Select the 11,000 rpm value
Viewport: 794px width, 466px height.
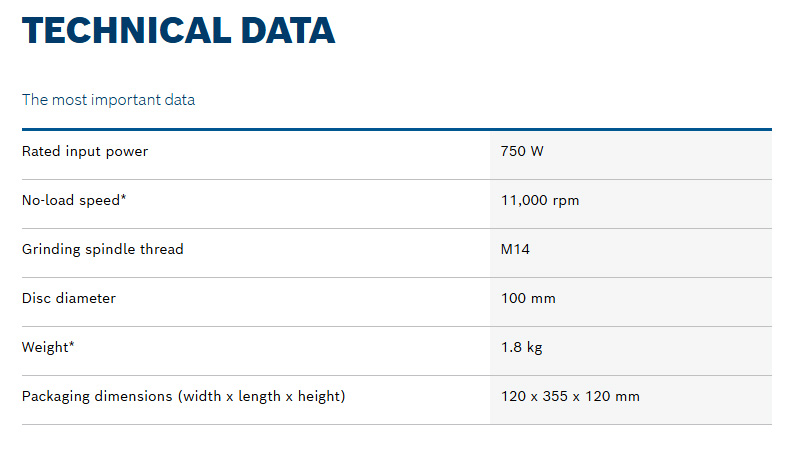[540, 201]
